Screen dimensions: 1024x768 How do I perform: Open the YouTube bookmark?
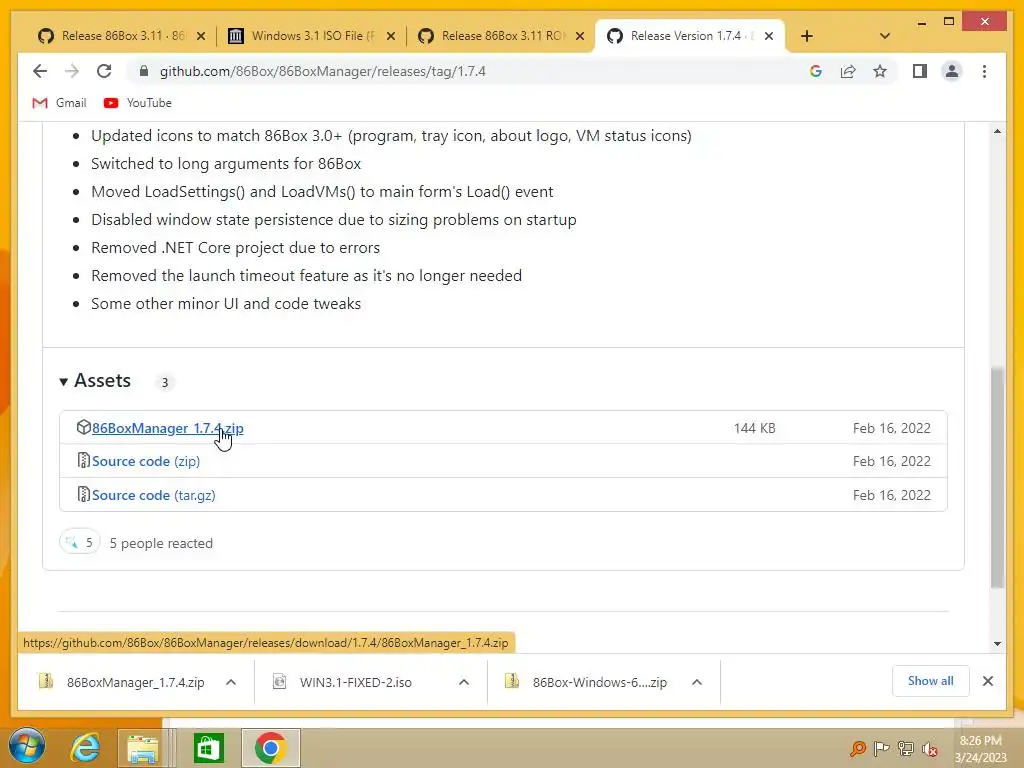[x=138, y=103]
